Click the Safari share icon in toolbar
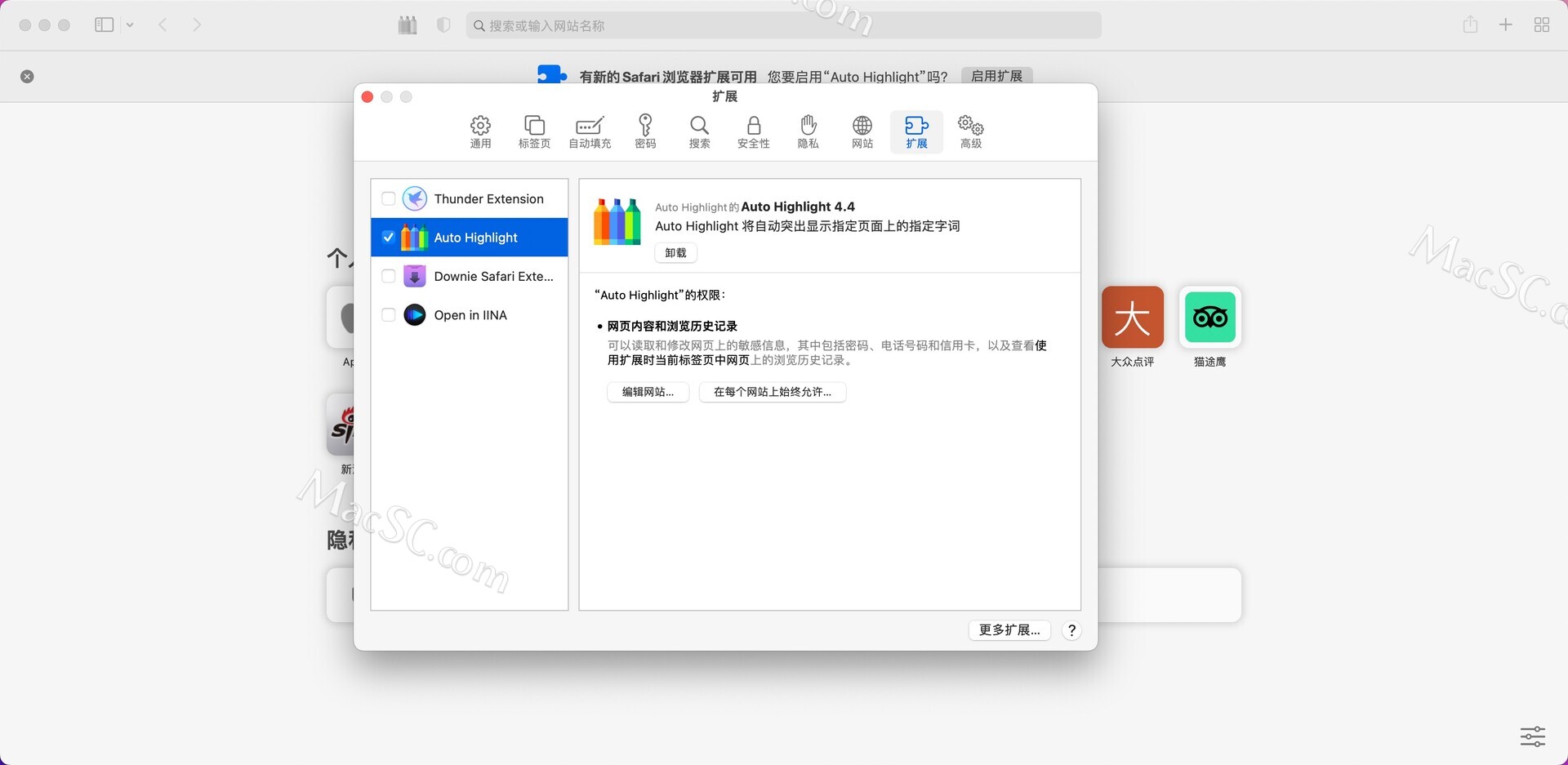This screenshot has width=1568, height=765. click(1471, 24)
